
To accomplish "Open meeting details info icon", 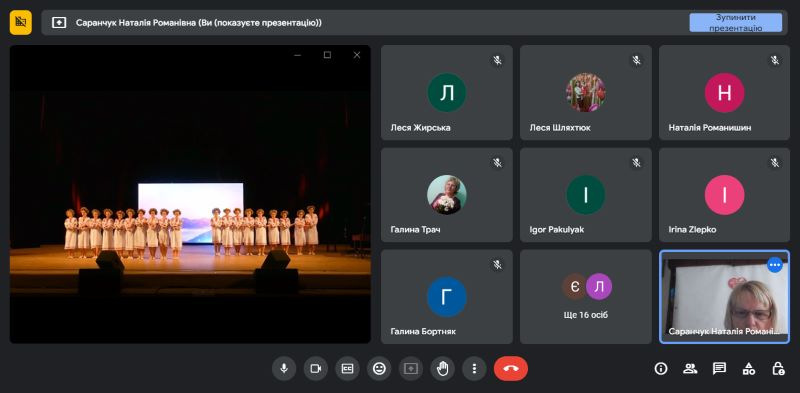I will point(661,369).
